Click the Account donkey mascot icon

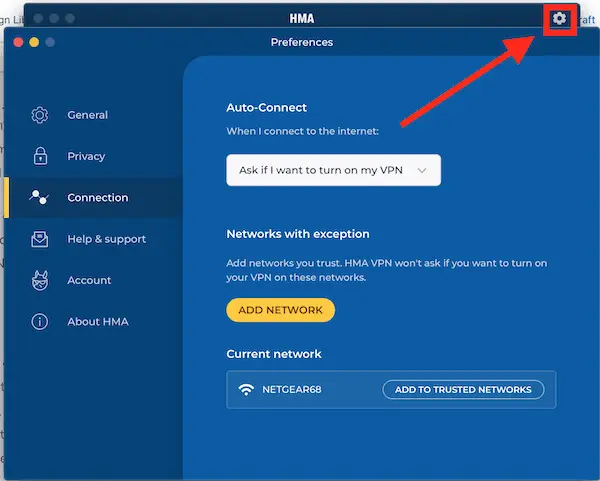40,280
